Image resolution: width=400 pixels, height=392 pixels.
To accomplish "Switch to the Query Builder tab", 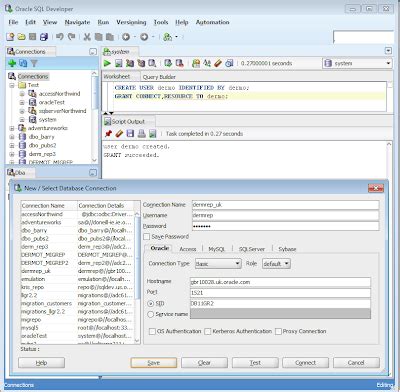I will pyautogui.click(x=159, y=77).
